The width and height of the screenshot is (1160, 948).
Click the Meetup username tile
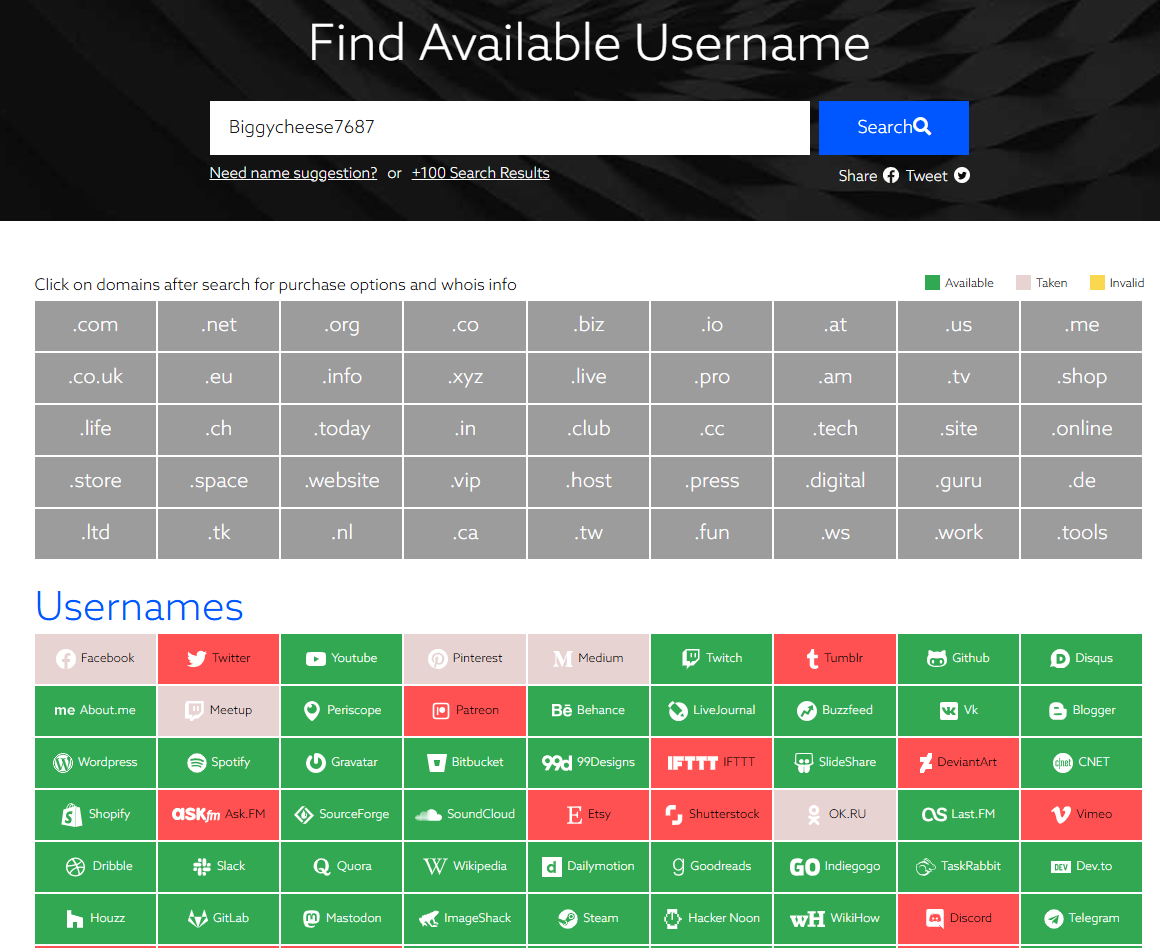pyautogui.click(x=219, y=710)
